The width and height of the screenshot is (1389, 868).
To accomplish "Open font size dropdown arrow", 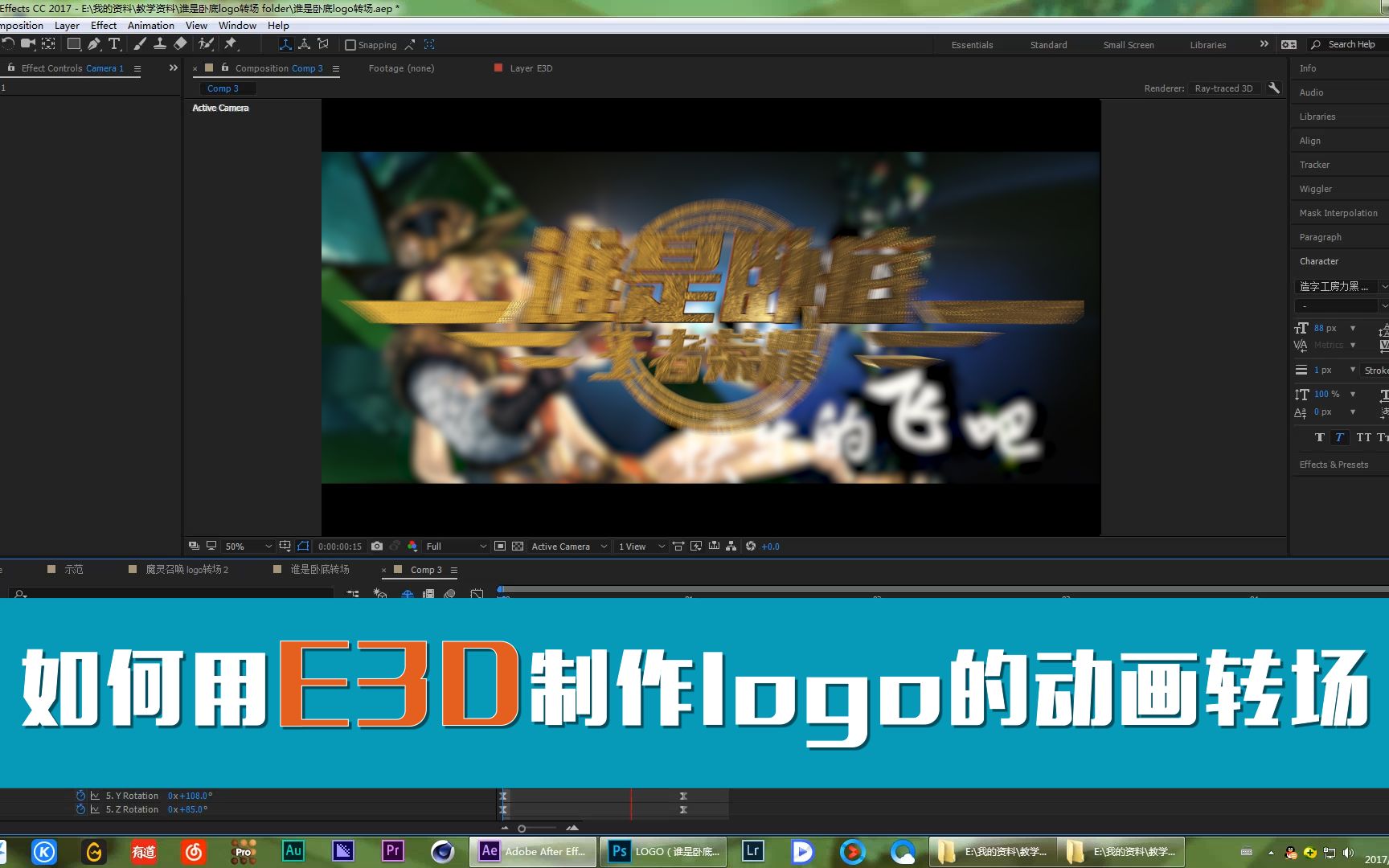I will 1353,328.
